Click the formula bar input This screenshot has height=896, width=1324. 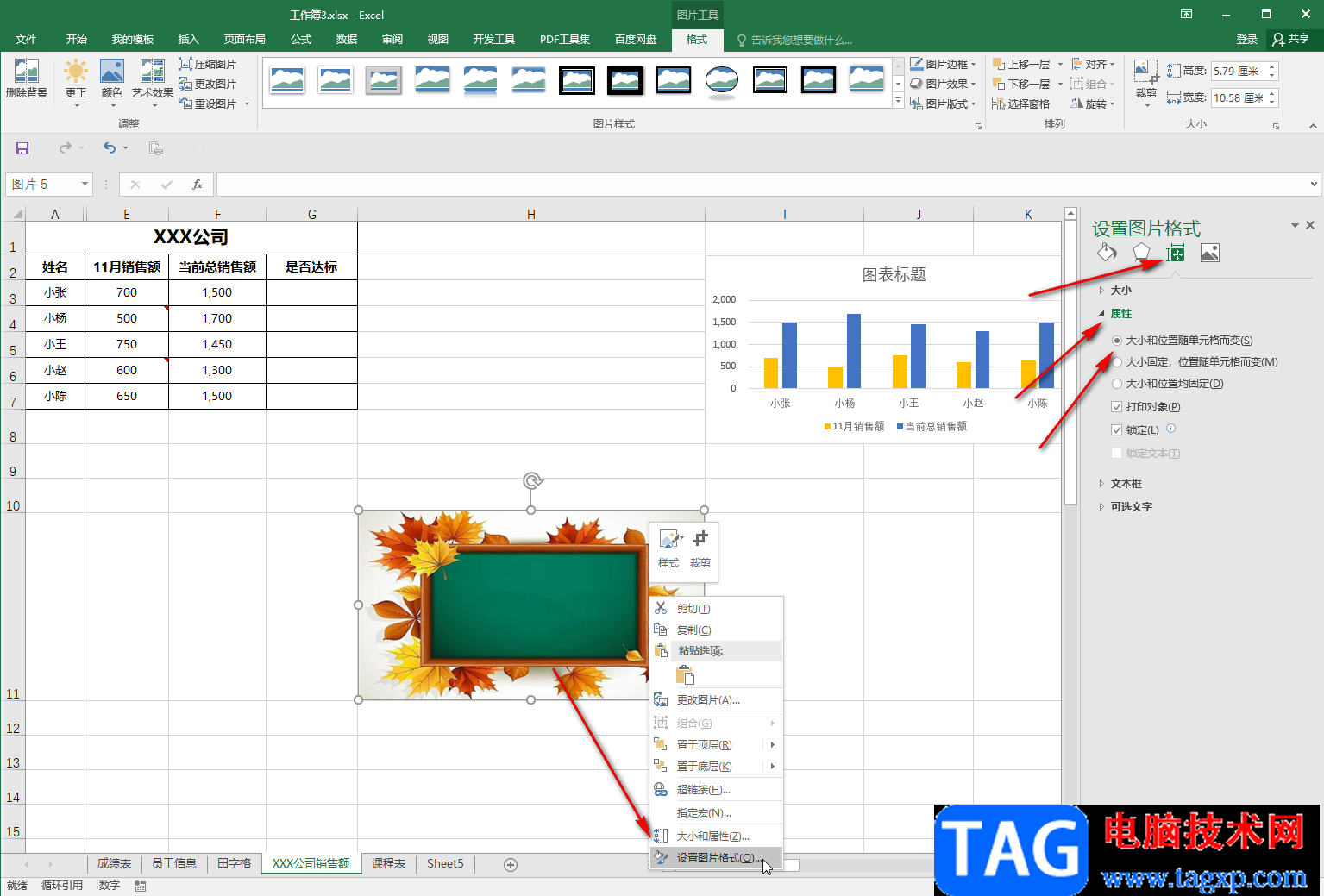click(x=762, y=184)
